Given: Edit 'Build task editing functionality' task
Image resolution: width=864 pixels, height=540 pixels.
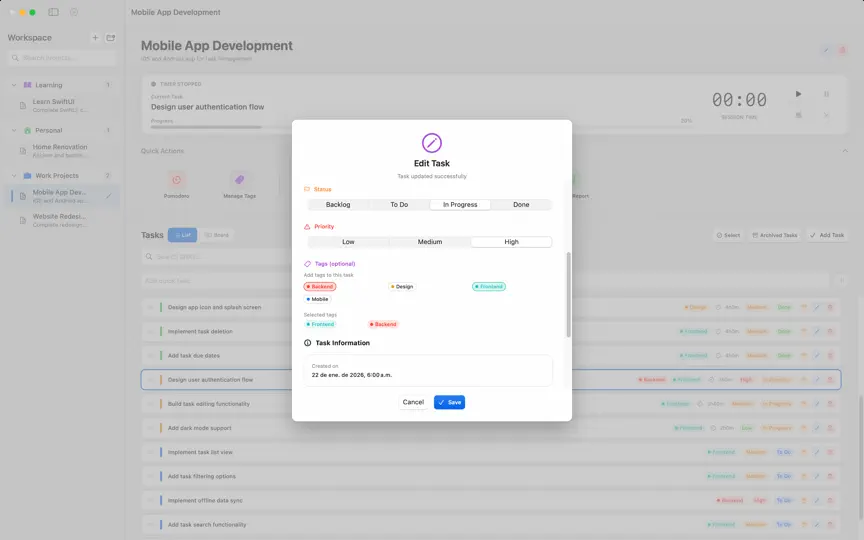Looking at the screenshot, I should [x=817, y=404].
